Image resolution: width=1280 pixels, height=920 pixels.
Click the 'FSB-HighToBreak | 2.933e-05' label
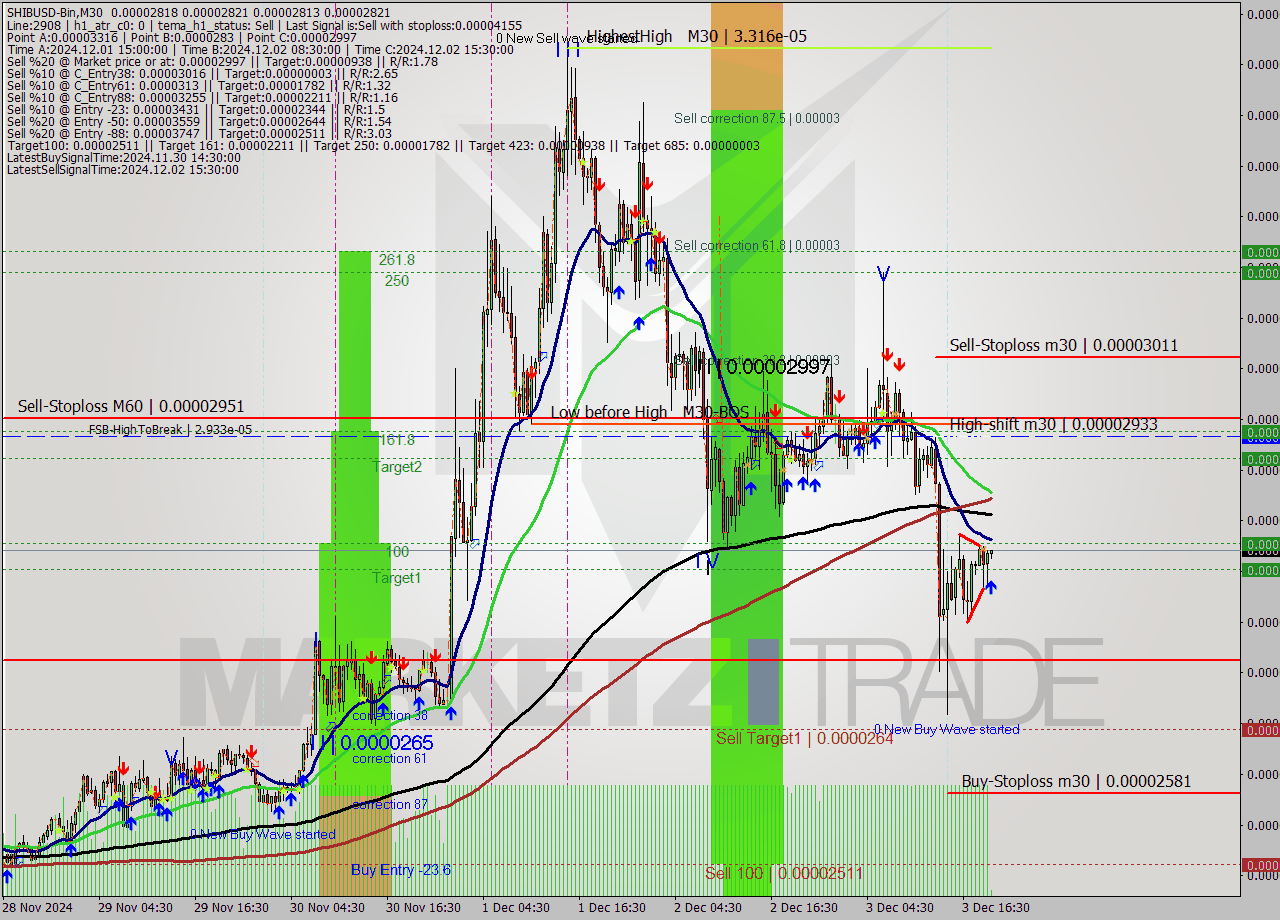pyautogui.click(x=170, y=430)
